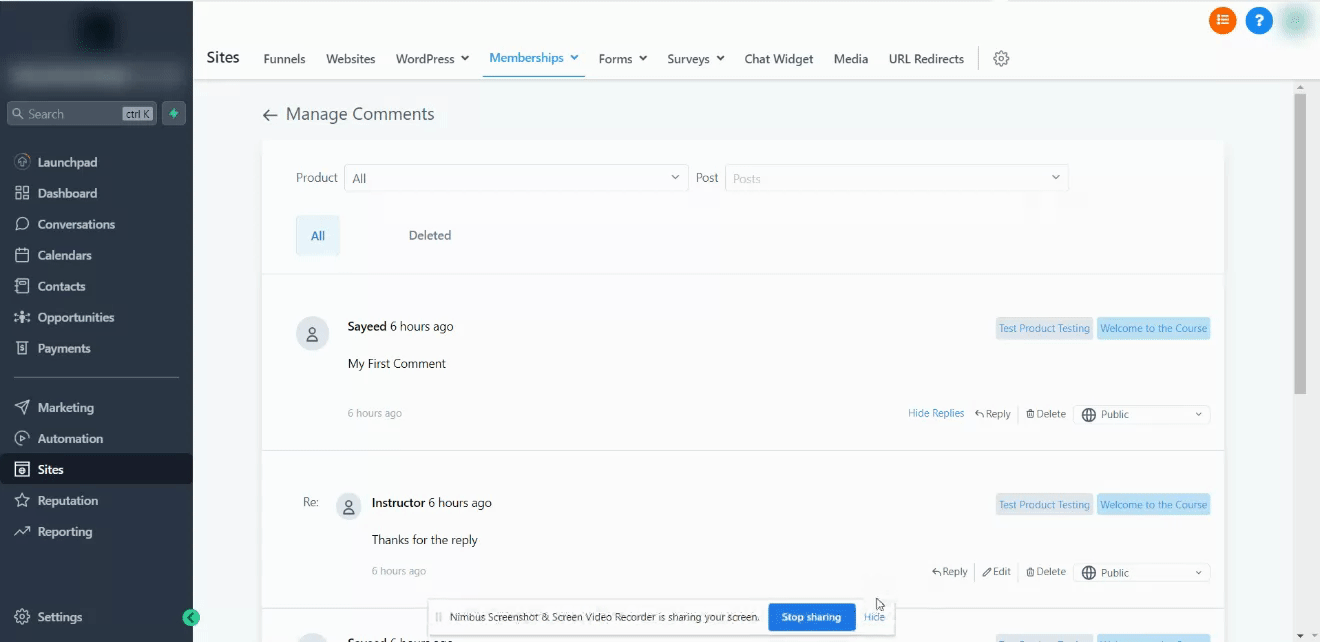Open the blue help question icon
The width and height of the screenshot is (1320, 642).
(x=1259, y=20)
